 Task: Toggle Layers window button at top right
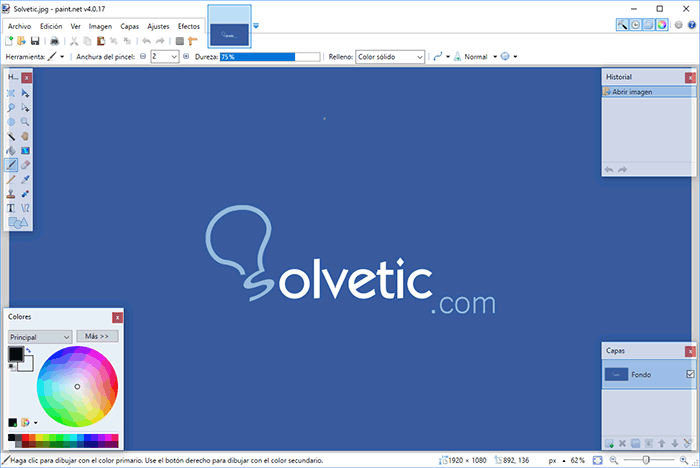[x=648, y=25]
